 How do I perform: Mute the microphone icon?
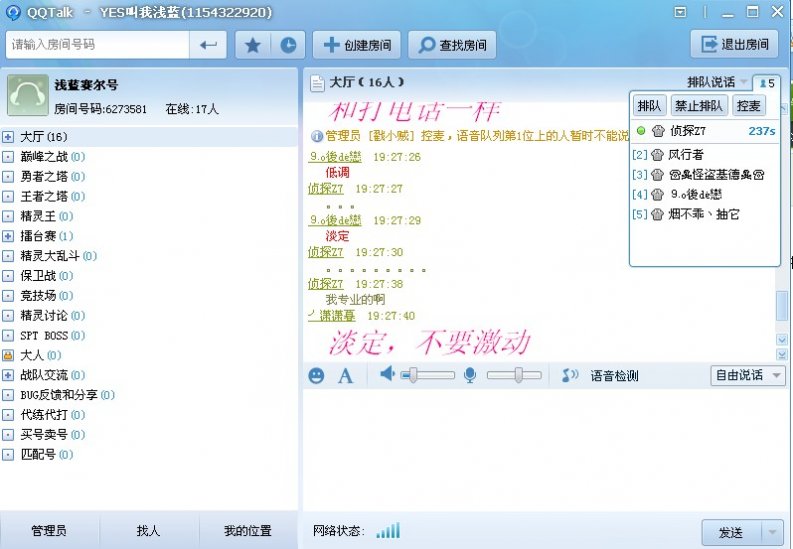[x=470, y=375]
